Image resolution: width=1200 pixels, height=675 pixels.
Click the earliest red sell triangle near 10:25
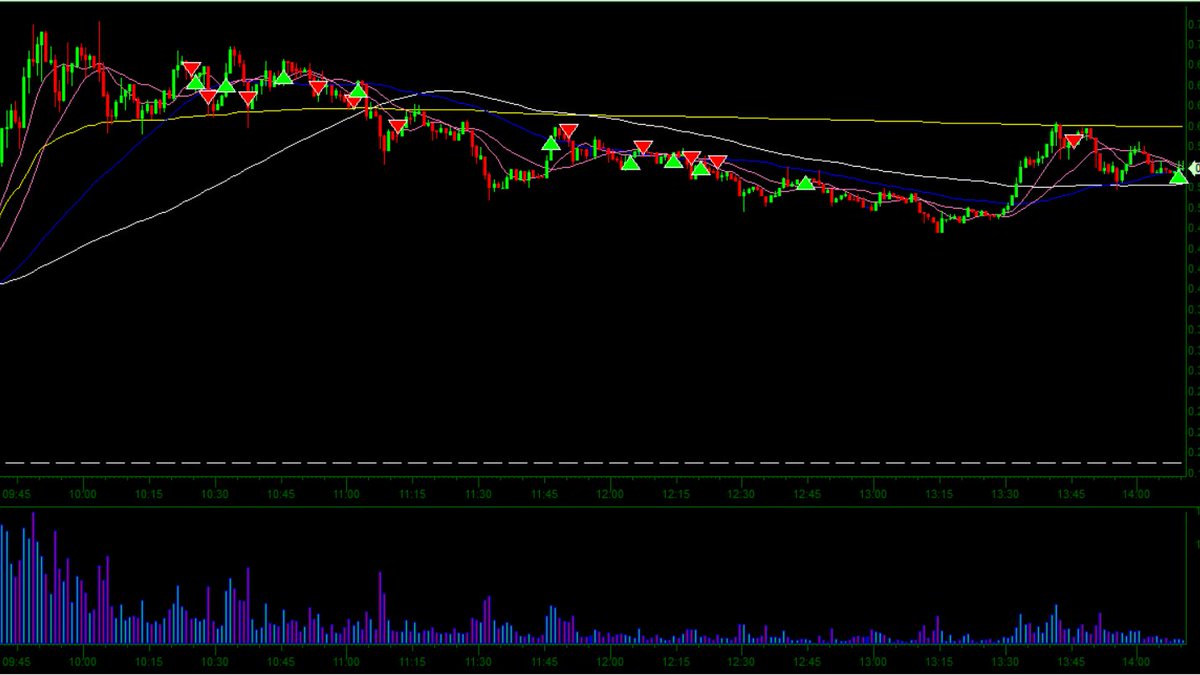point(191,69)
